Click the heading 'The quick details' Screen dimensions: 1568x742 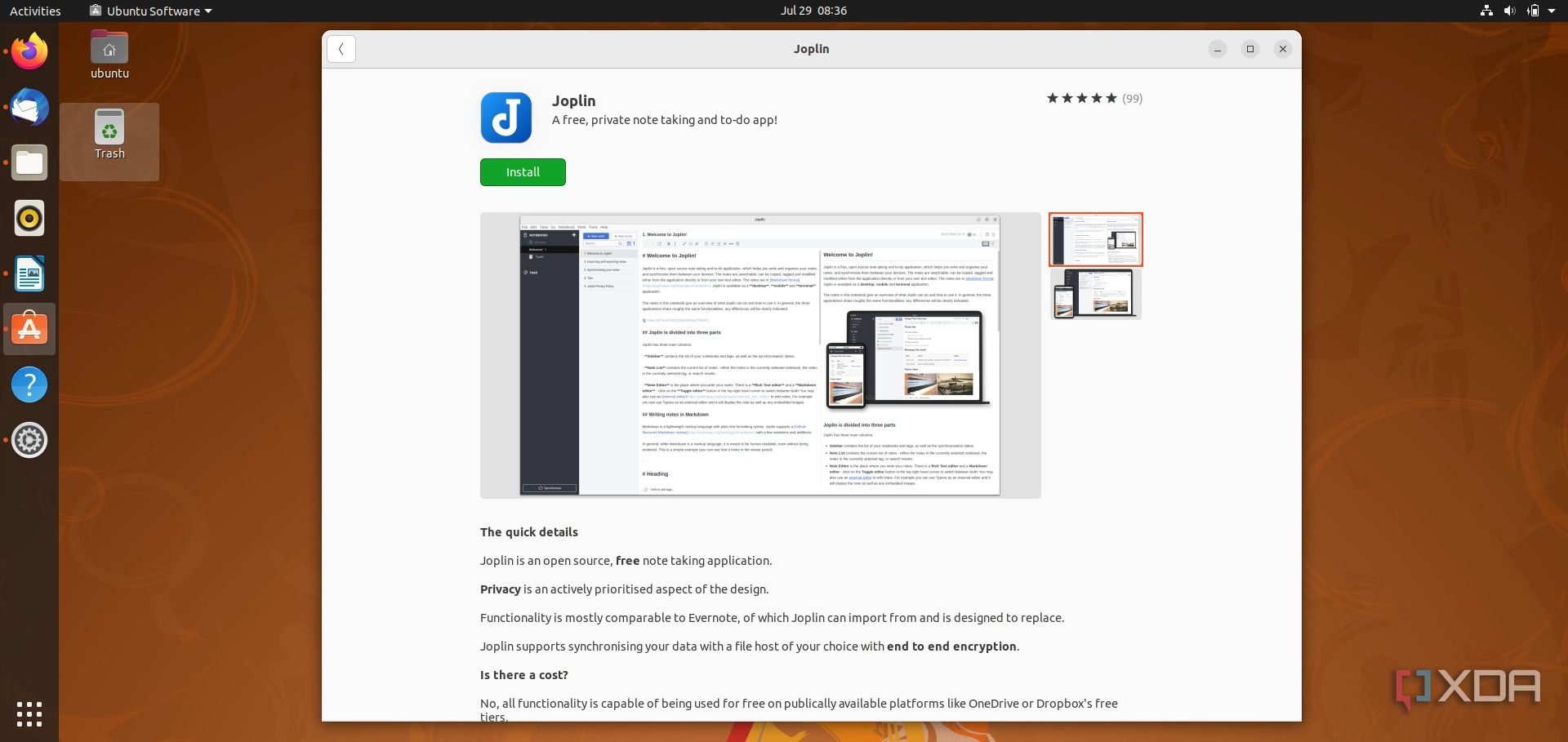[529, 532]
